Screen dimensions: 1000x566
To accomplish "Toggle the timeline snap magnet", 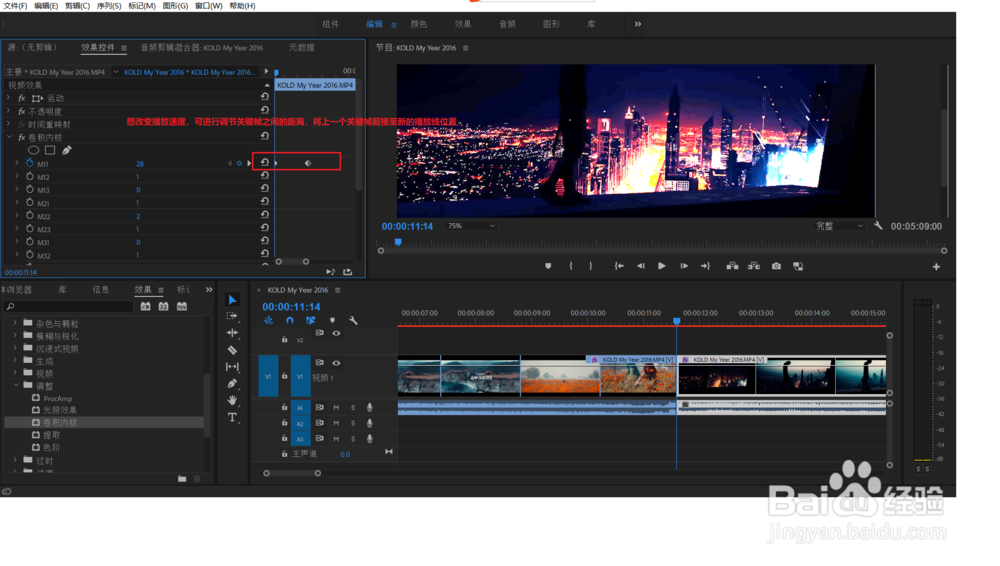I will click(x=290, y=320).
